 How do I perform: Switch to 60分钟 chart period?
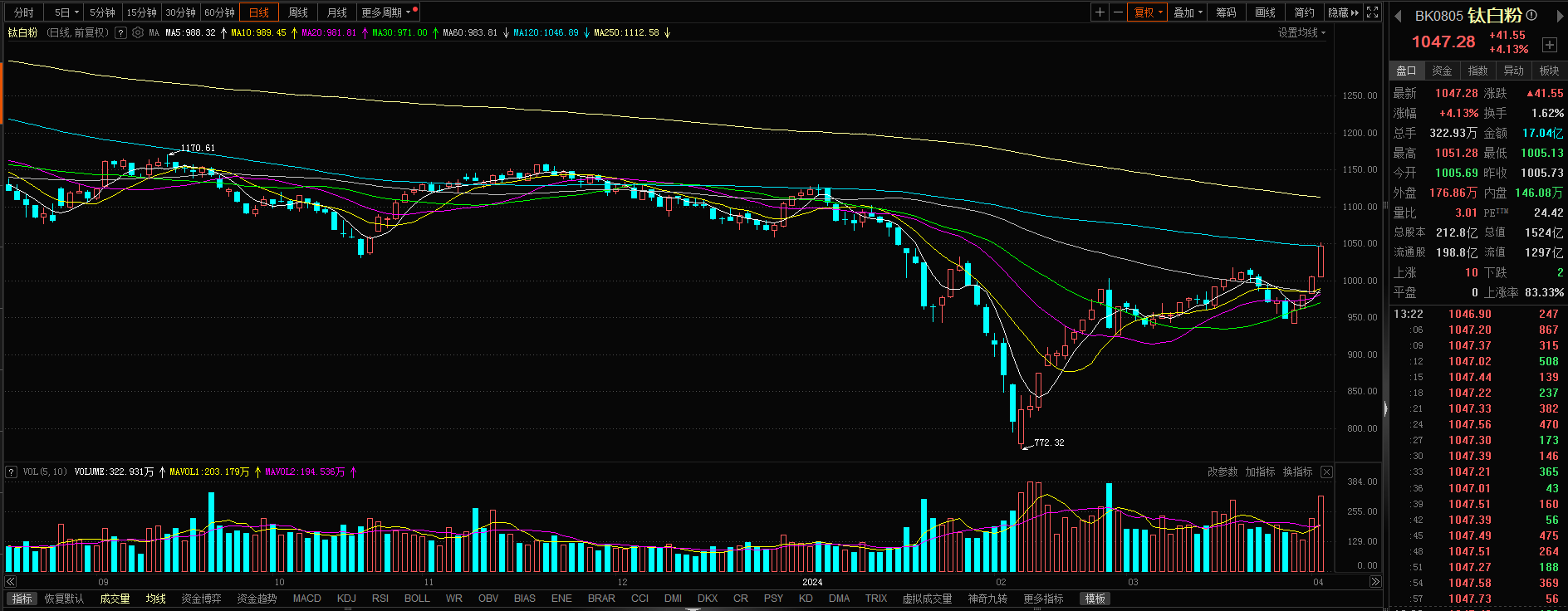220,12
